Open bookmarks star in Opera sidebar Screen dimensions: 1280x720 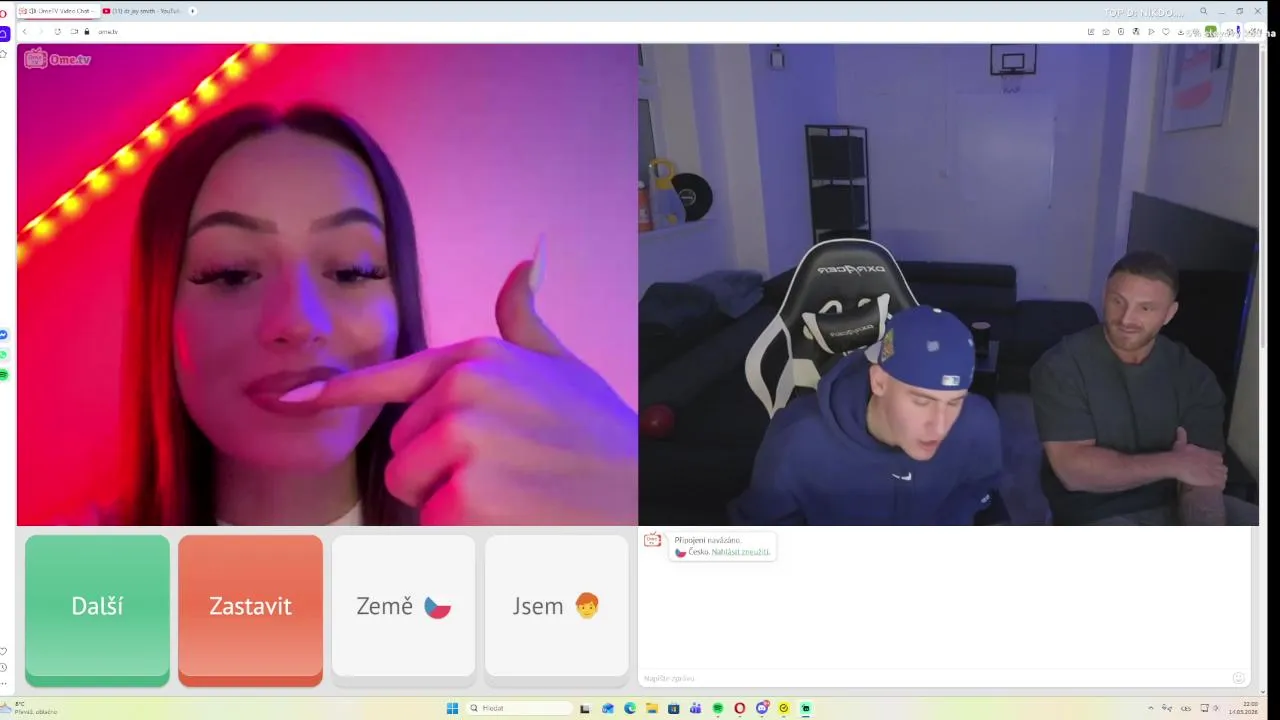click(4, 54)
